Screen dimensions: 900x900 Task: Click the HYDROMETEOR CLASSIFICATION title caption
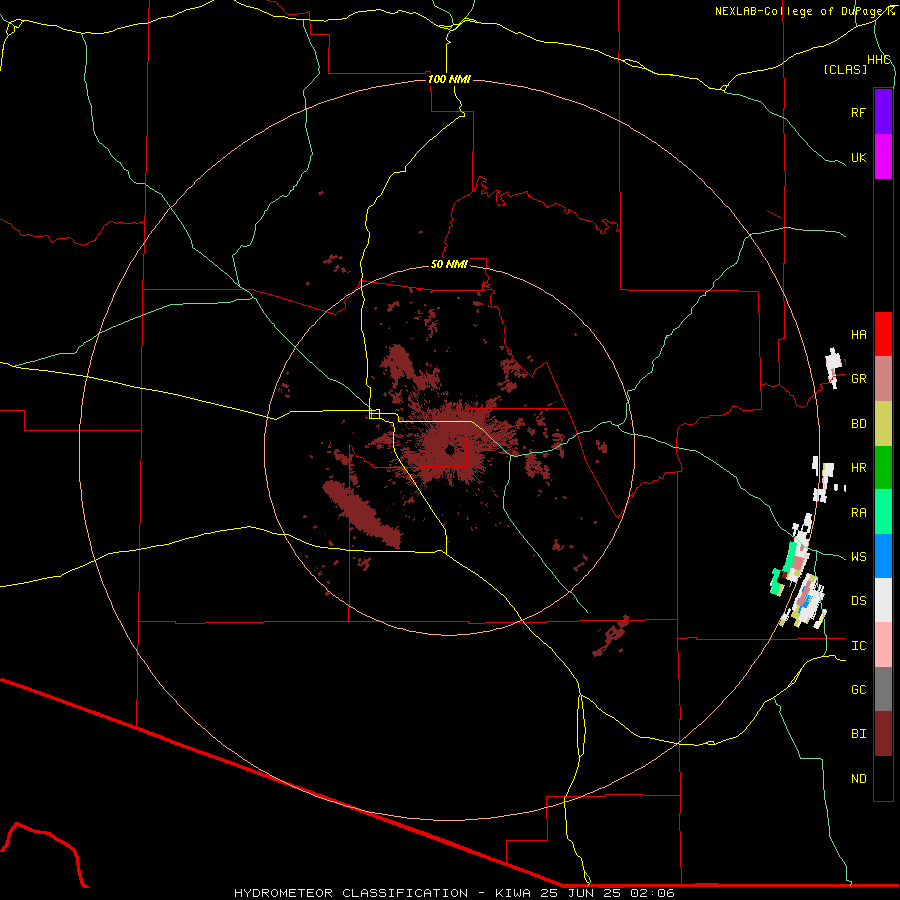(454, 893)
